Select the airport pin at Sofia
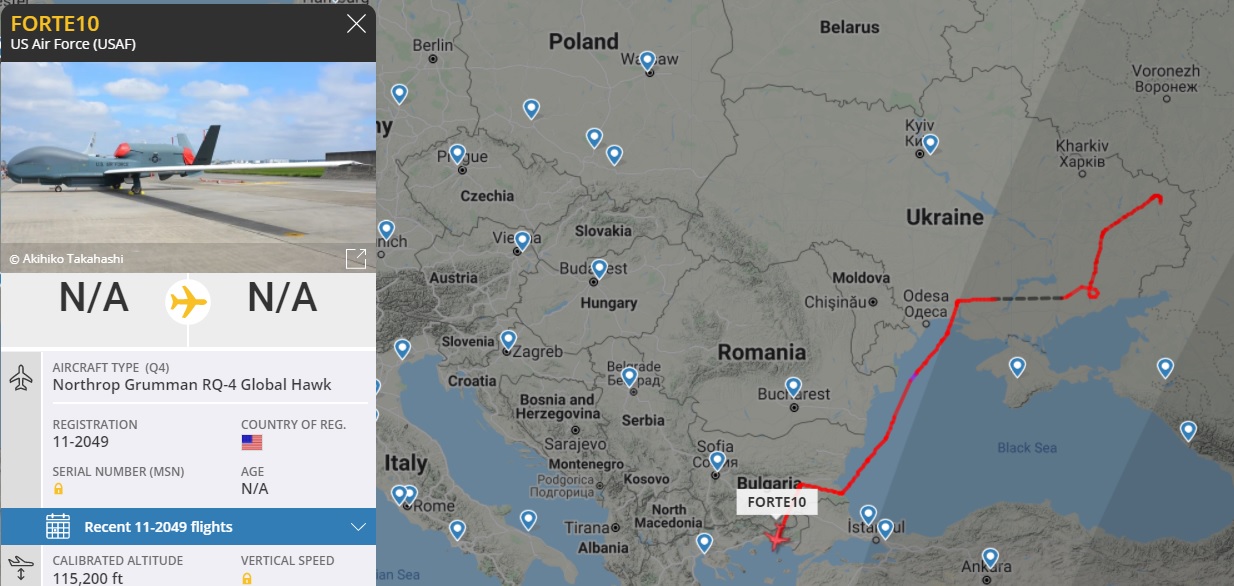The height and width of the screenshot is (586, 1234). 717,461
